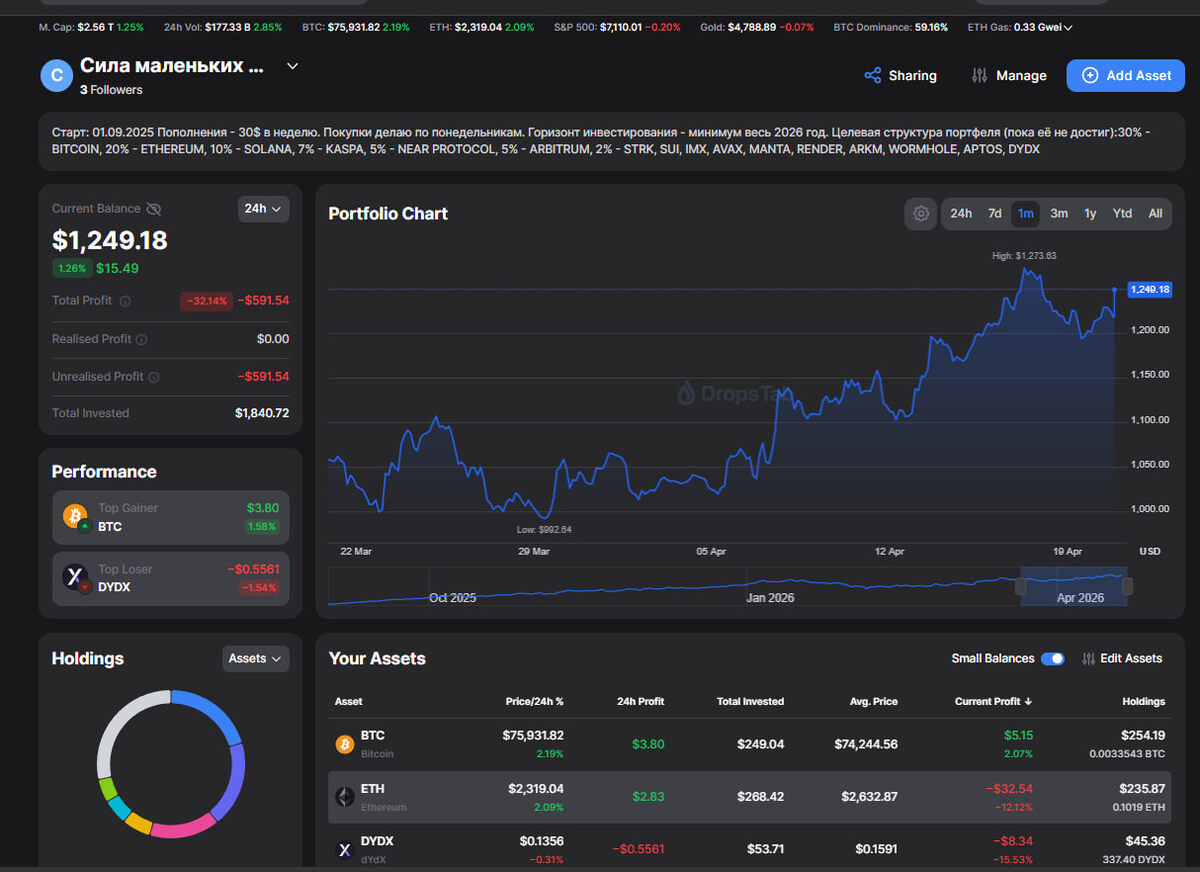
Task: Click the S&P 500 value in the ticker
Action: click(623, 27)
